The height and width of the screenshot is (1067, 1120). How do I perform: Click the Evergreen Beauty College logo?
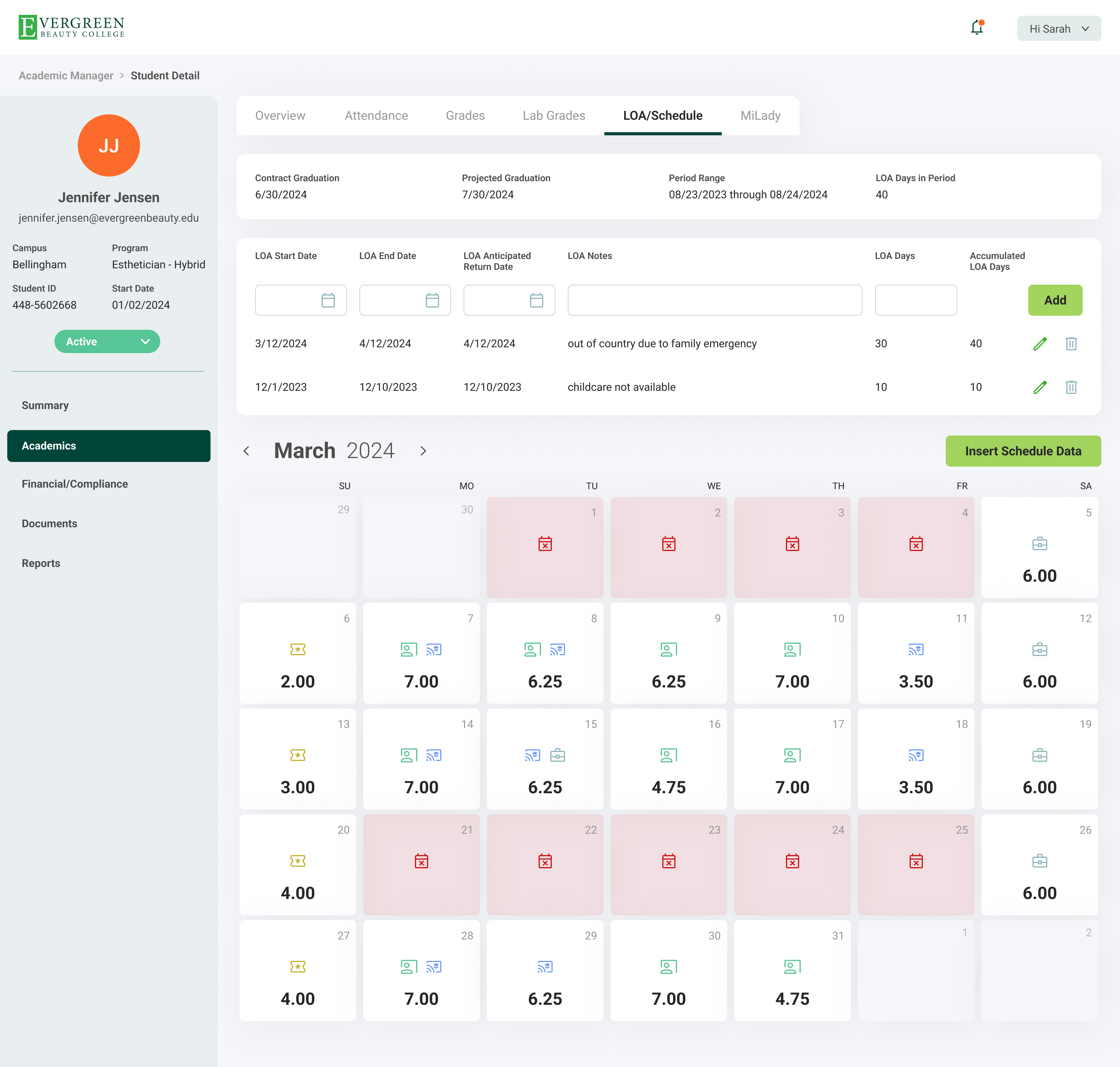[x=72, y=27]
